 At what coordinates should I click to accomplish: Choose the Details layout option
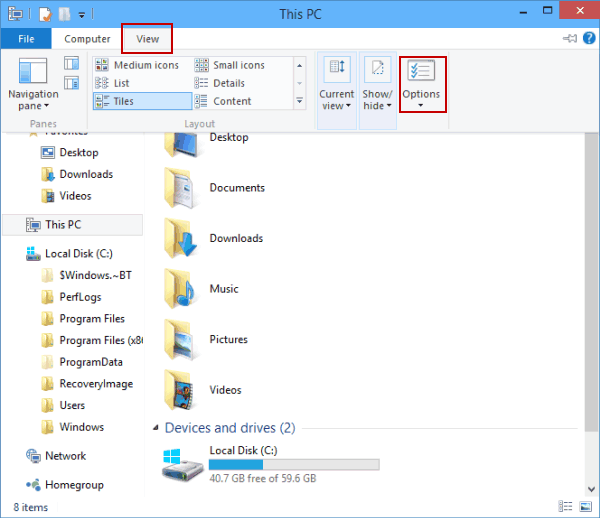point(228,84)
